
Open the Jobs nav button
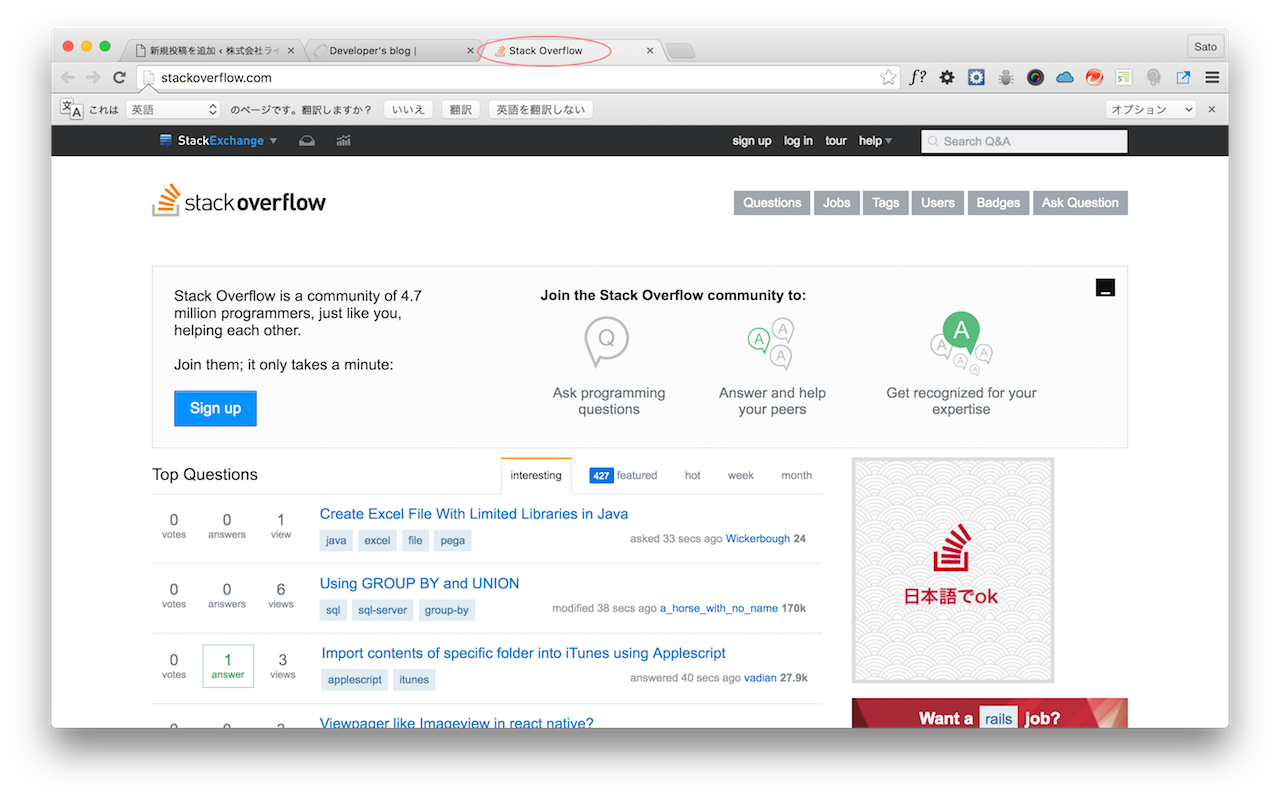pos(837,202)
